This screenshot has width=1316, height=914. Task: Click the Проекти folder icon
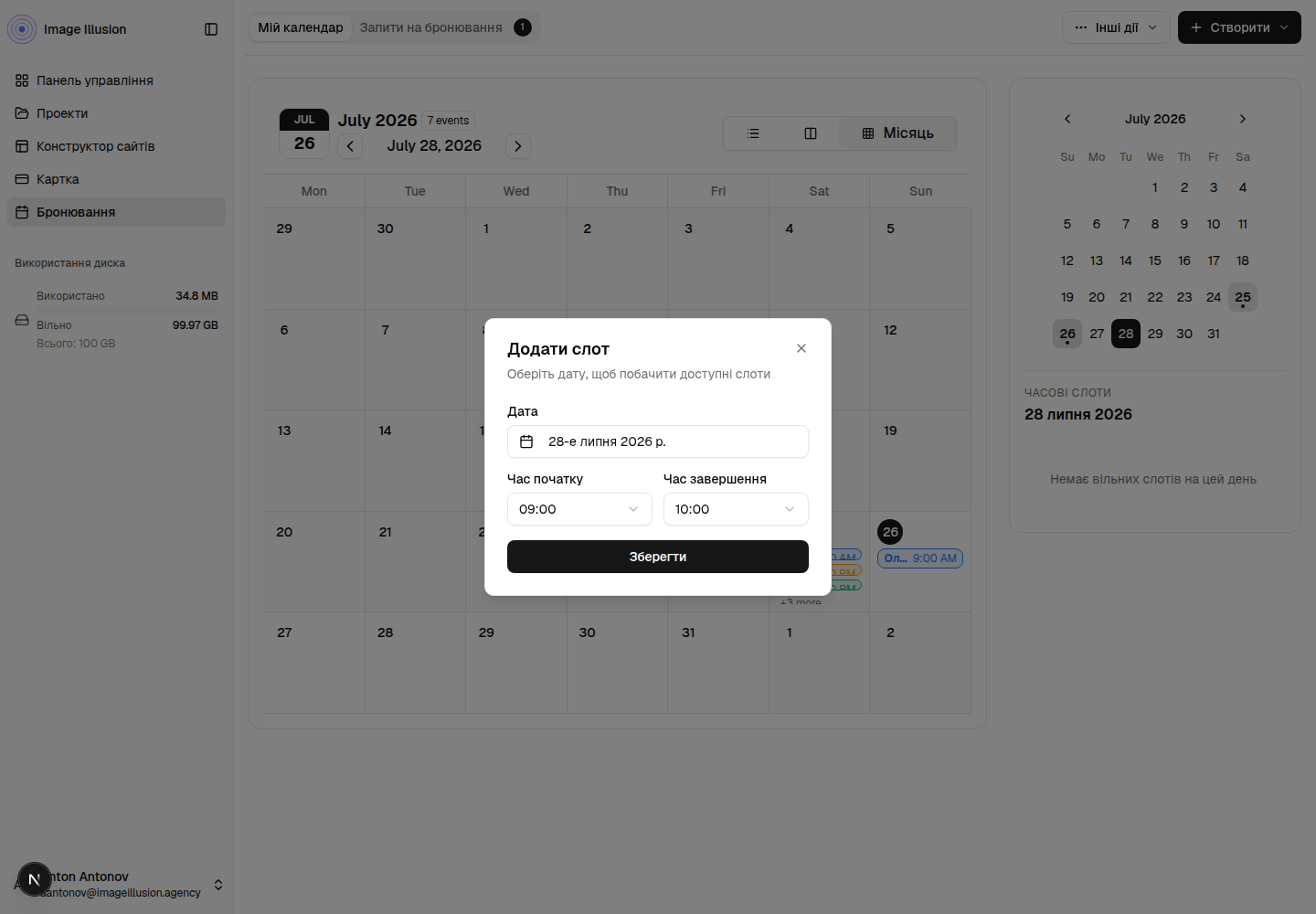point(22,113)
